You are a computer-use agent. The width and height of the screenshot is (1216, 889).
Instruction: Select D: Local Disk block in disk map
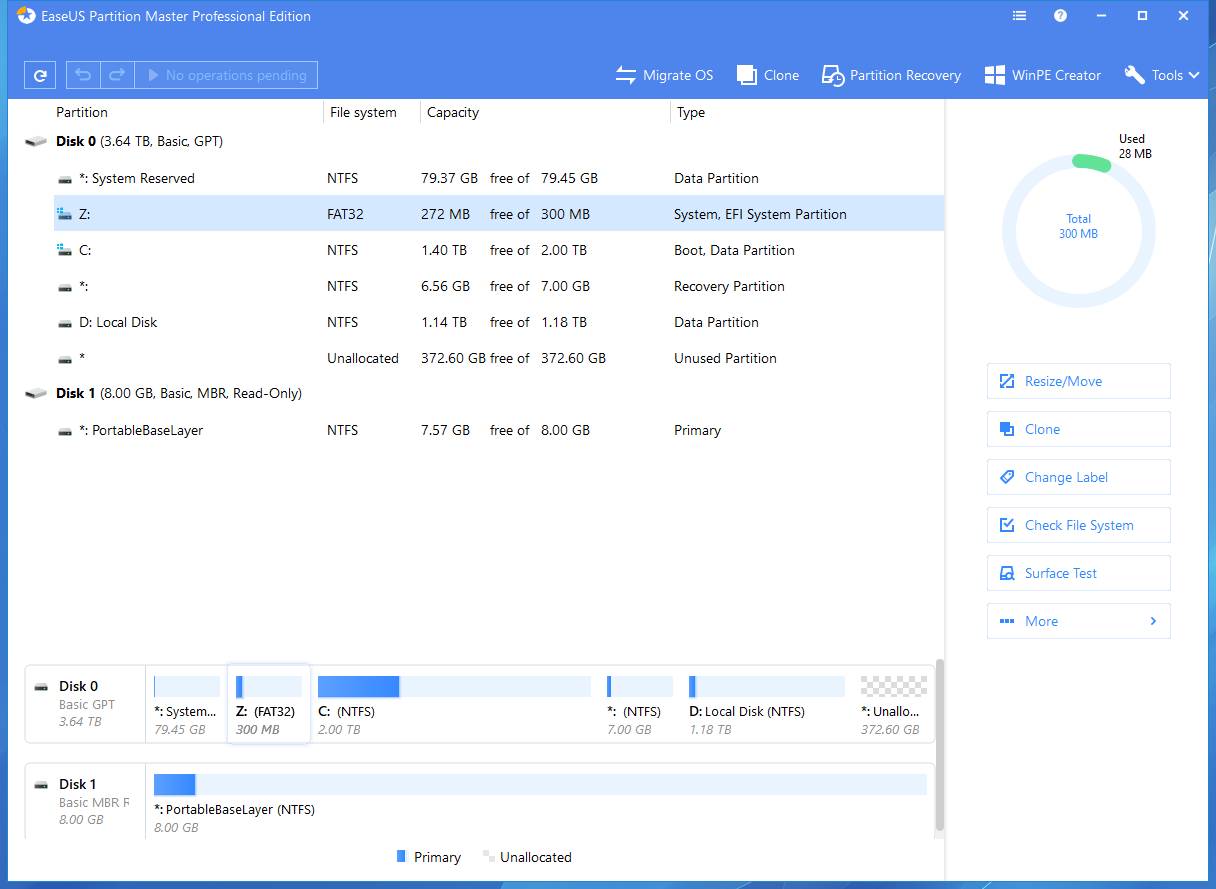click(767, 704)
